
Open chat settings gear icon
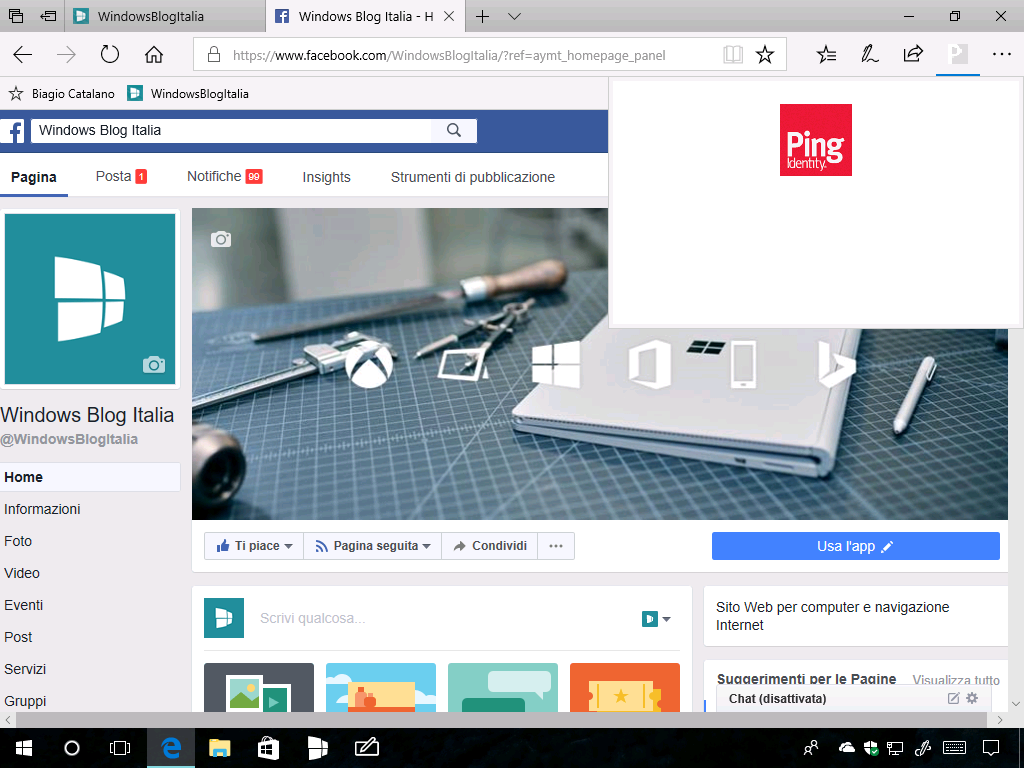coord(972,698)
